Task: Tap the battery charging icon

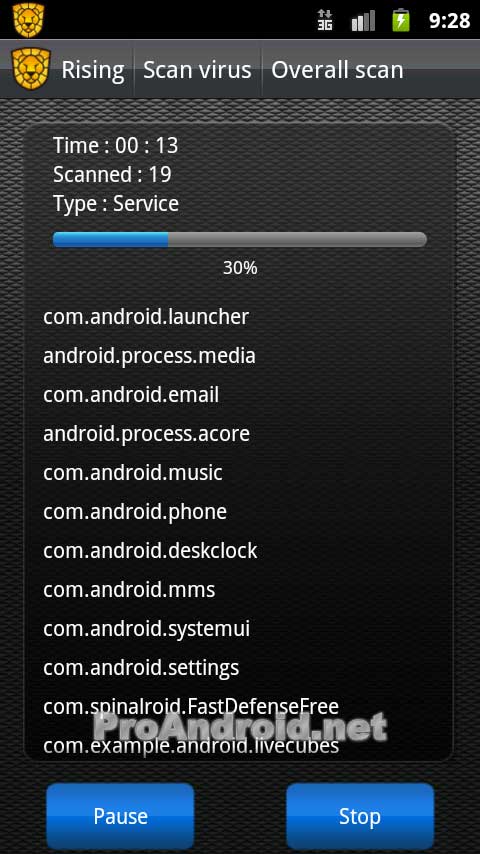Action: [401, 20]
